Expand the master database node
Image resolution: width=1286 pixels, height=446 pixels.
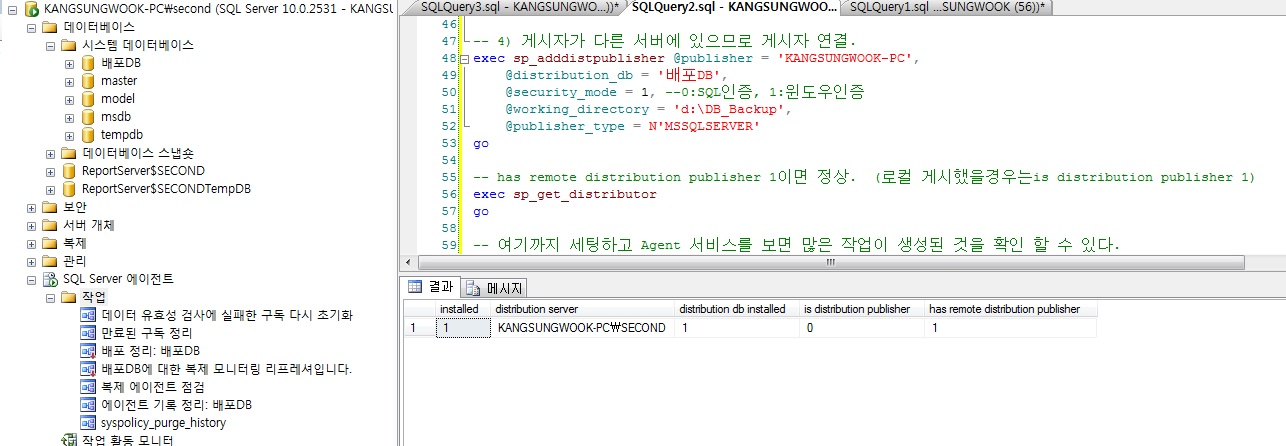[x=69, y=81]
